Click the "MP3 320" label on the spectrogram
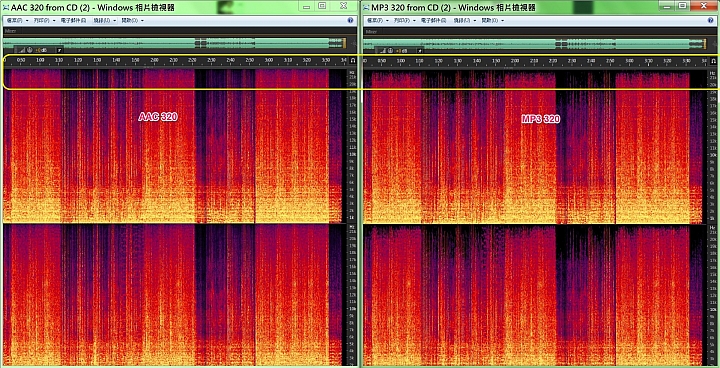The width and height of the screenshot is (720, 368). pyautogui.click(x=541, y=119)
